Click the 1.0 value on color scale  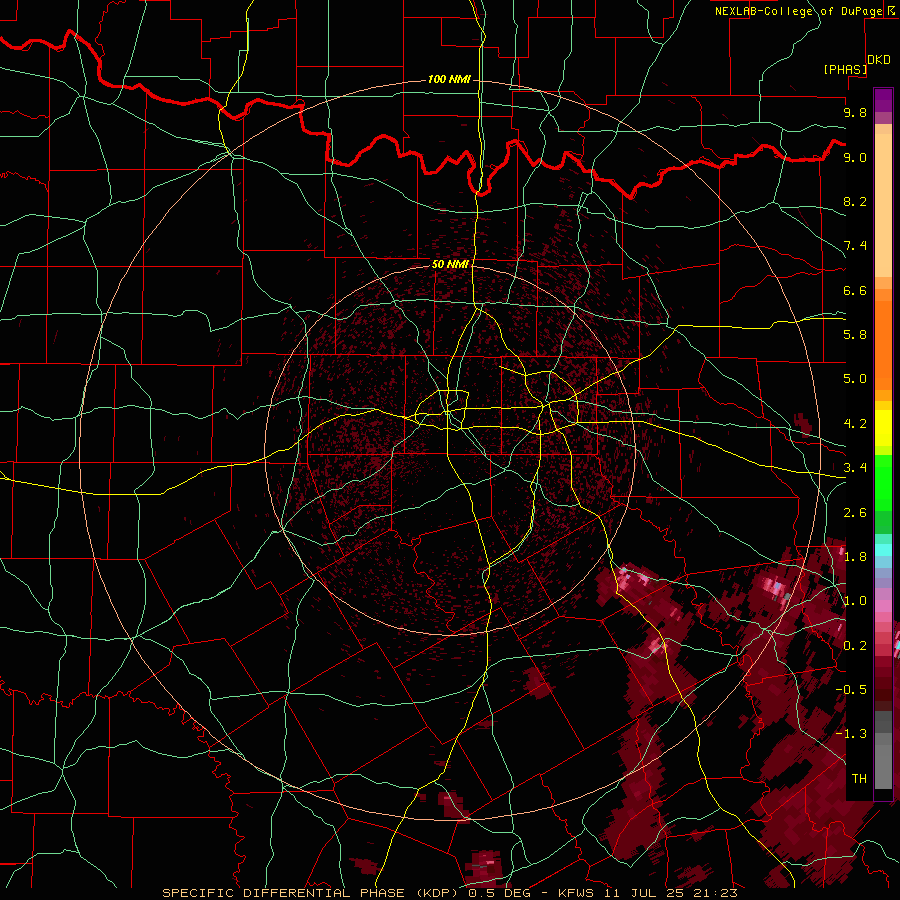(x=855, y=601)
